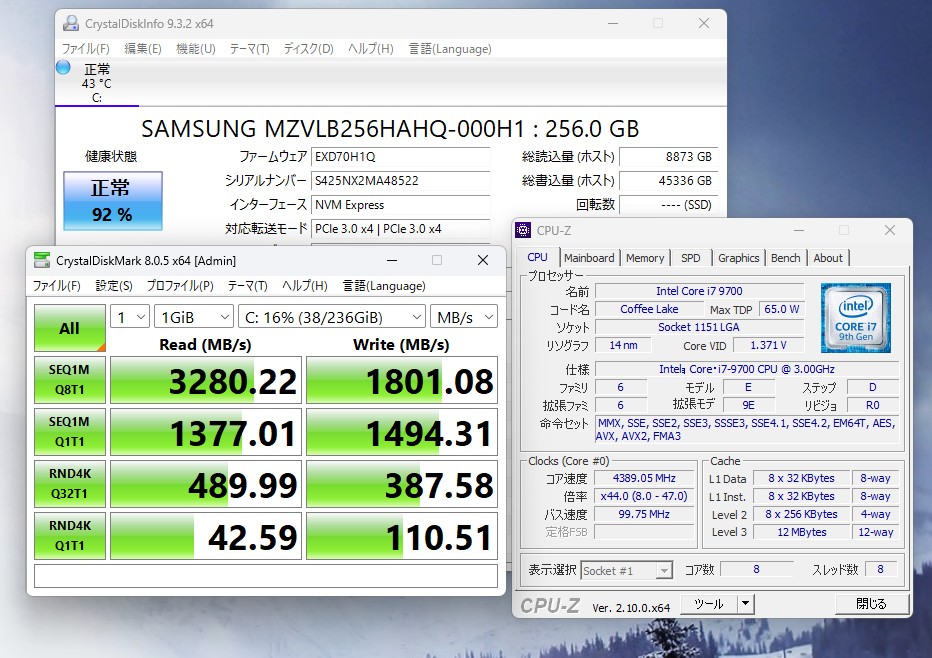Click the blue health status circle for drive C:
This screenshot has height=658, width=932.
coord(63,67)
